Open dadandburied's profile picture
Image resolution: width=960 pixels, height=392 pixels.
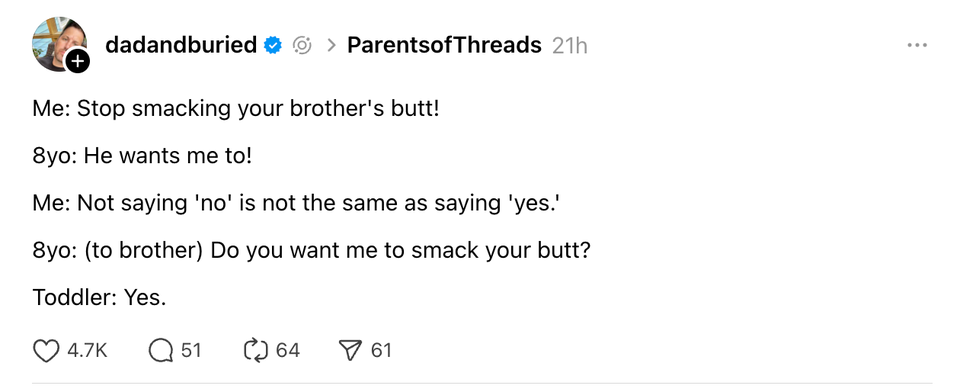(x=59, y=44)
